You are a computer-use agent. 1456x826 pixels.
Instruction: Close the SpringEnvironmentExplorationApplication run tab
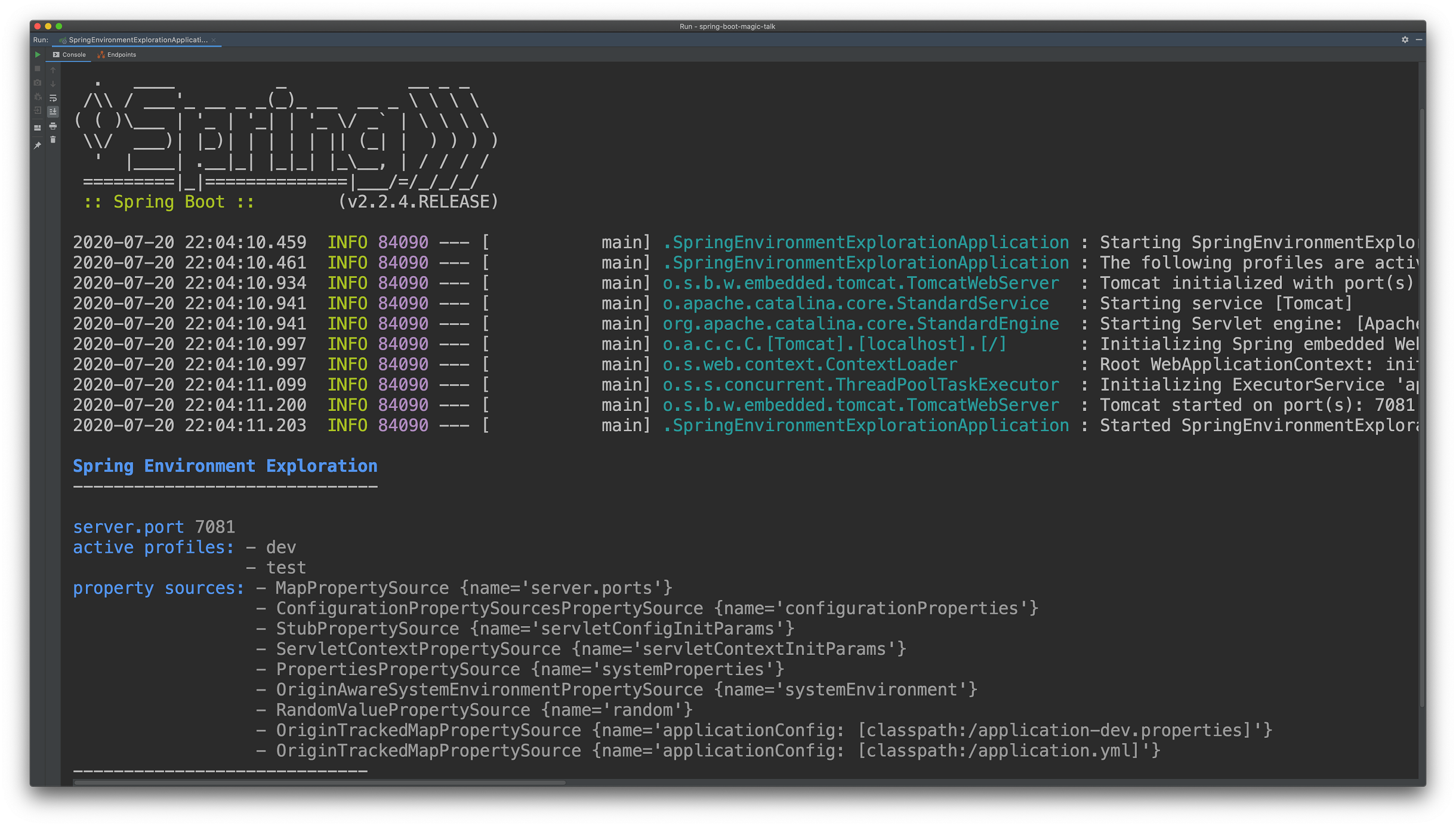point(214,40)
